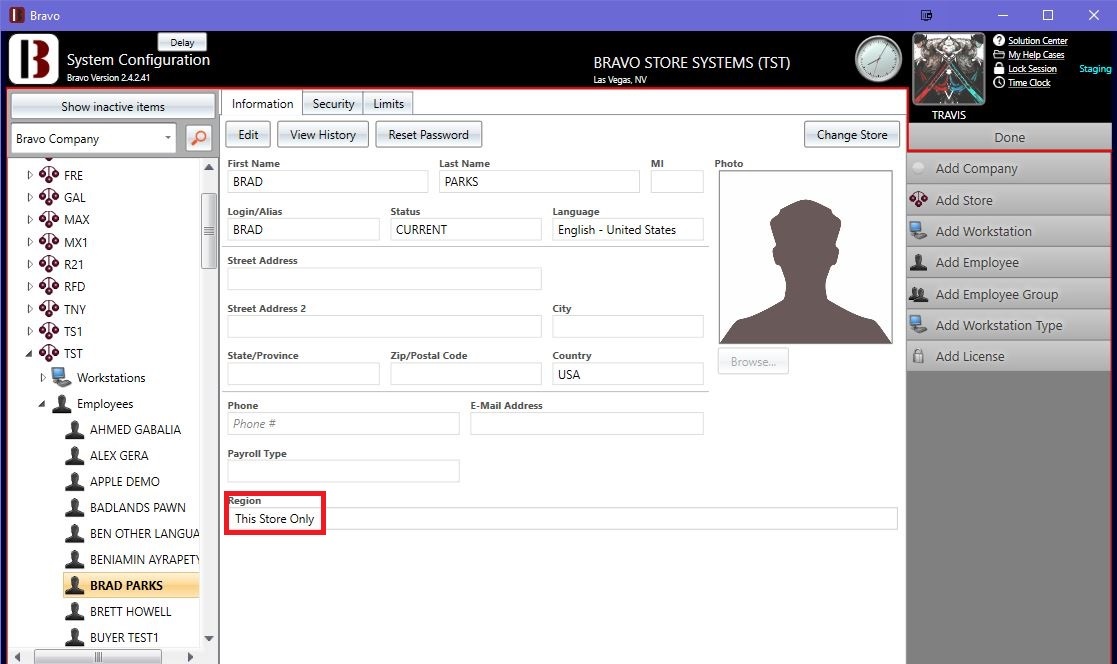Click Add Company button
This screenshot has height=664, width=1117.
pos(1009,168)
